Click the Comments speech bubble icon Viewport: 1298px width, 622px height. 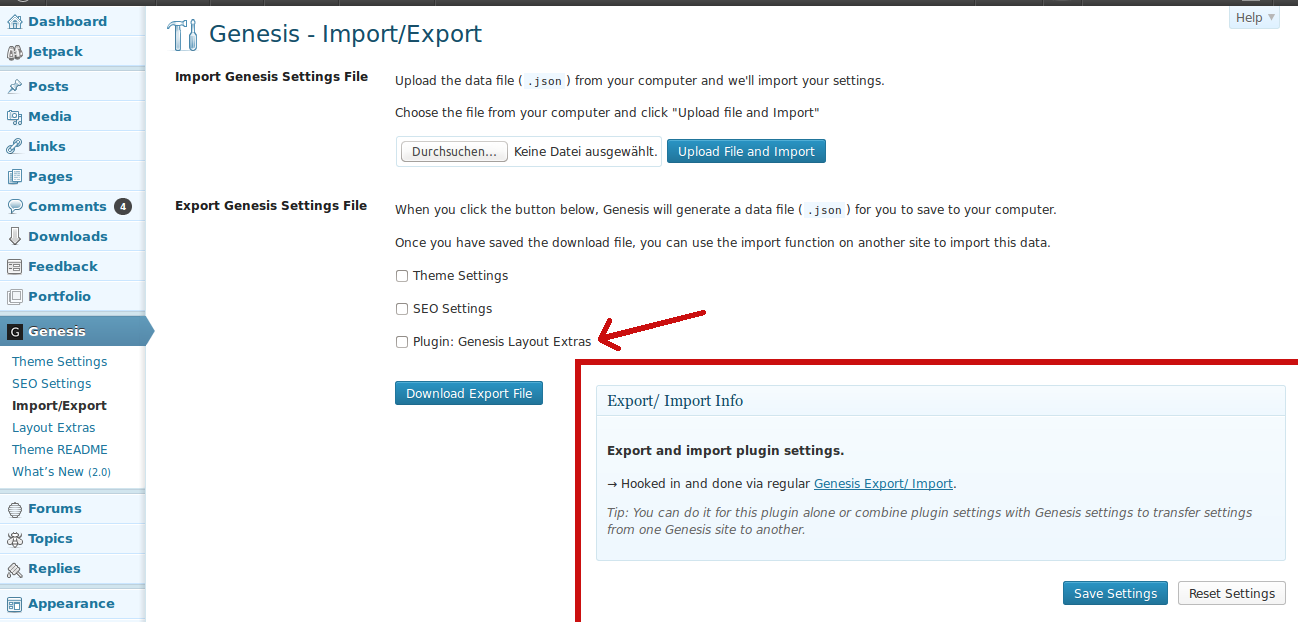14,206
